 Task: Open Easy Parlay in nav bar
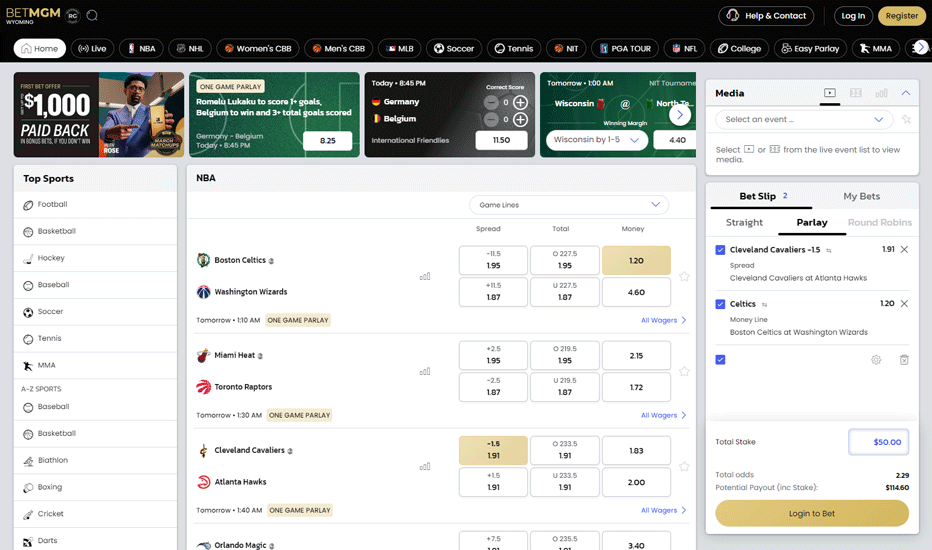810,49
